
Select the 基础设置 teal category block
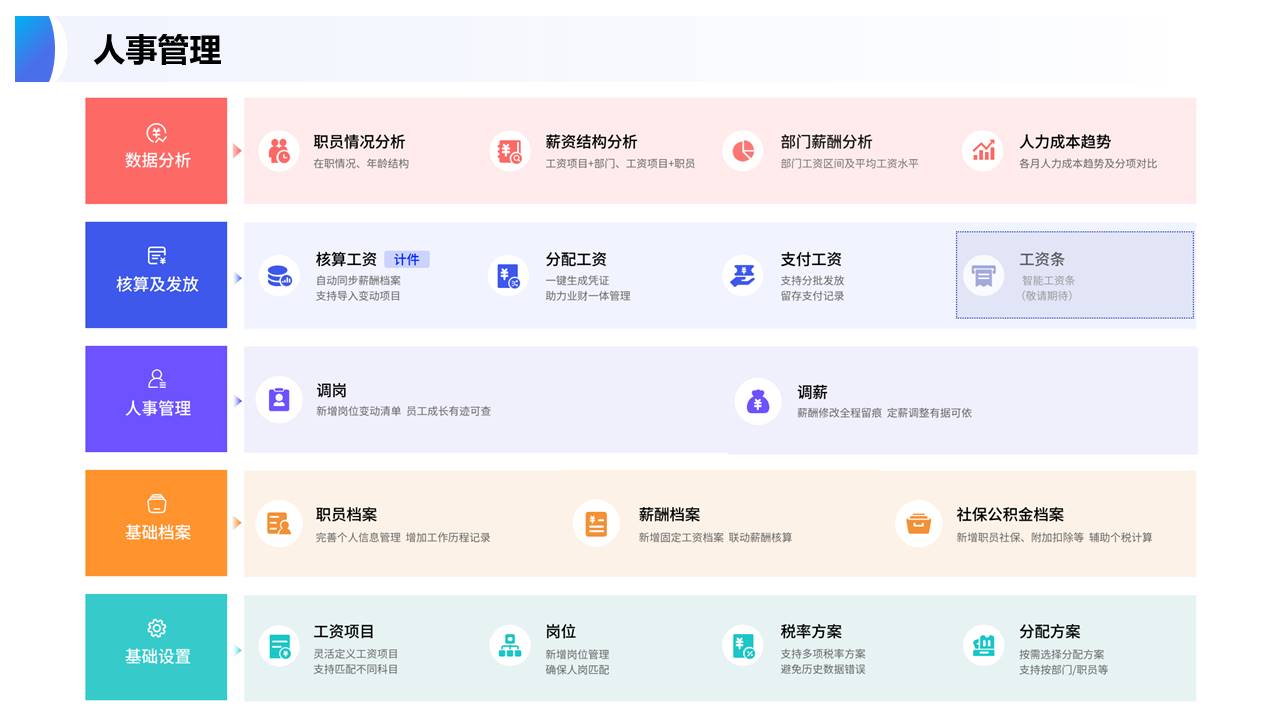pyautogui.click(x=156, y=647)
